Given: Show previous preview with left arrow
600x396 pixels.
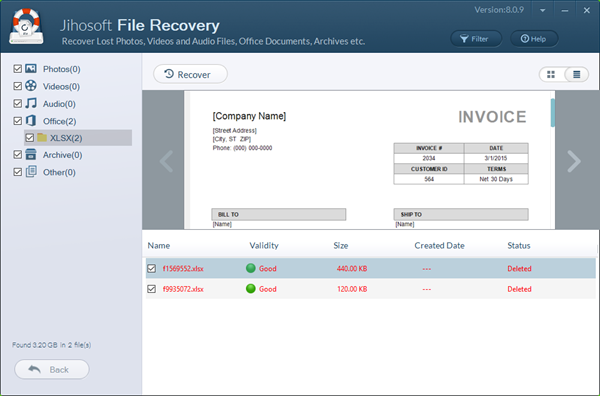Looking at the screenshot, I should pyautogui.click(x=166, y=161).
